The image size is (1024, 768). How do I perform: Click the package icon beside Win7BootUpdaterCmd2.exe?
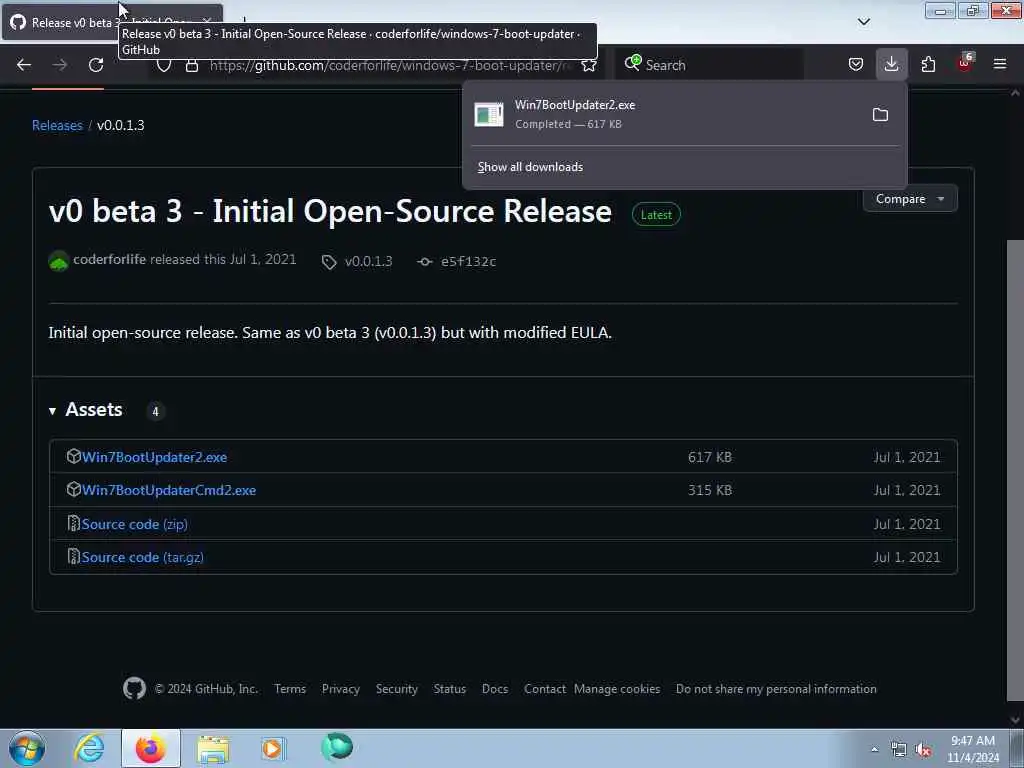coord(74,488)
